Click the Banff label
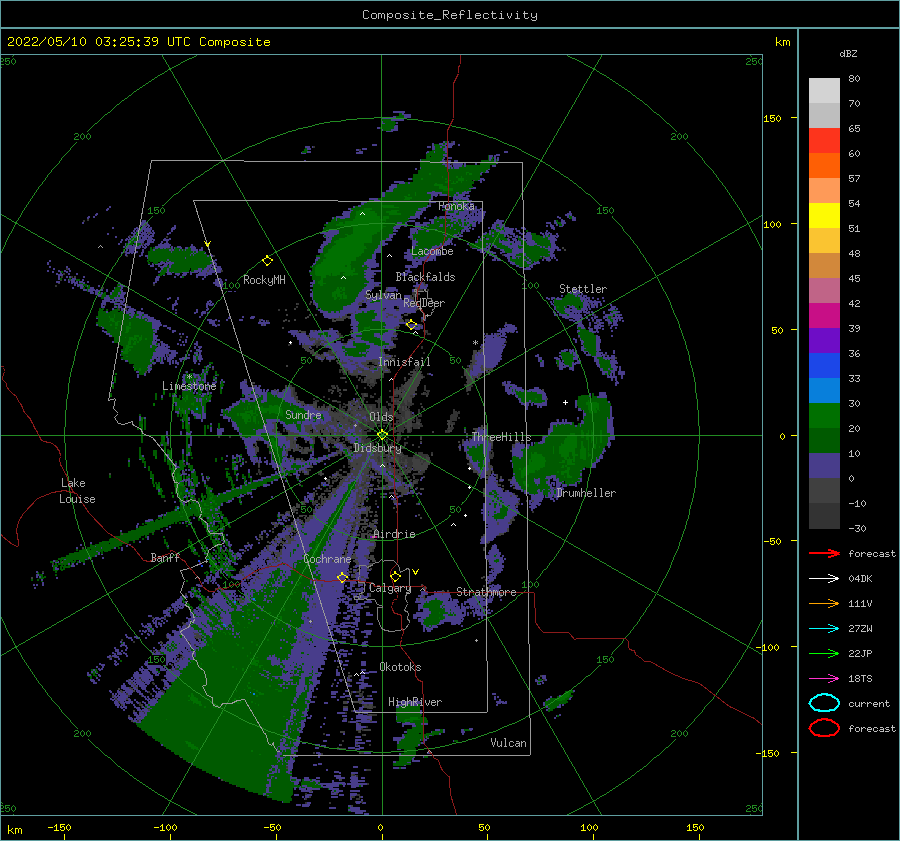900x841 pixels. (165, 558)
